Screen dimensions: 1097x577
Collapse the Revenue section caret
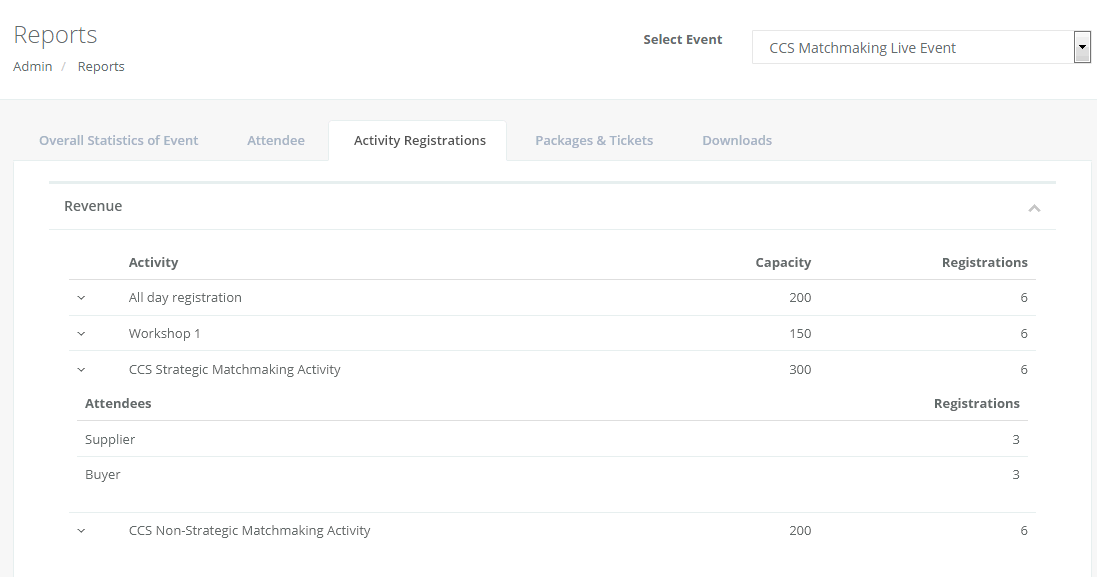click(1035, 206)
